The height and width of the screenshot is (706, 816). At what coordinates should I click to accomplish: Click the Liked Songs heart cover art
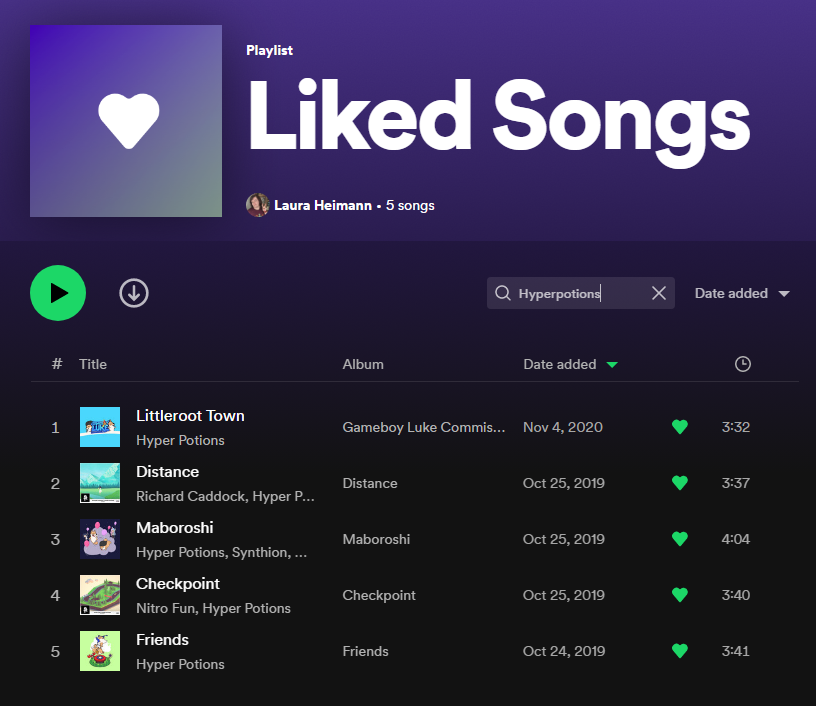[x=126, y=121]
